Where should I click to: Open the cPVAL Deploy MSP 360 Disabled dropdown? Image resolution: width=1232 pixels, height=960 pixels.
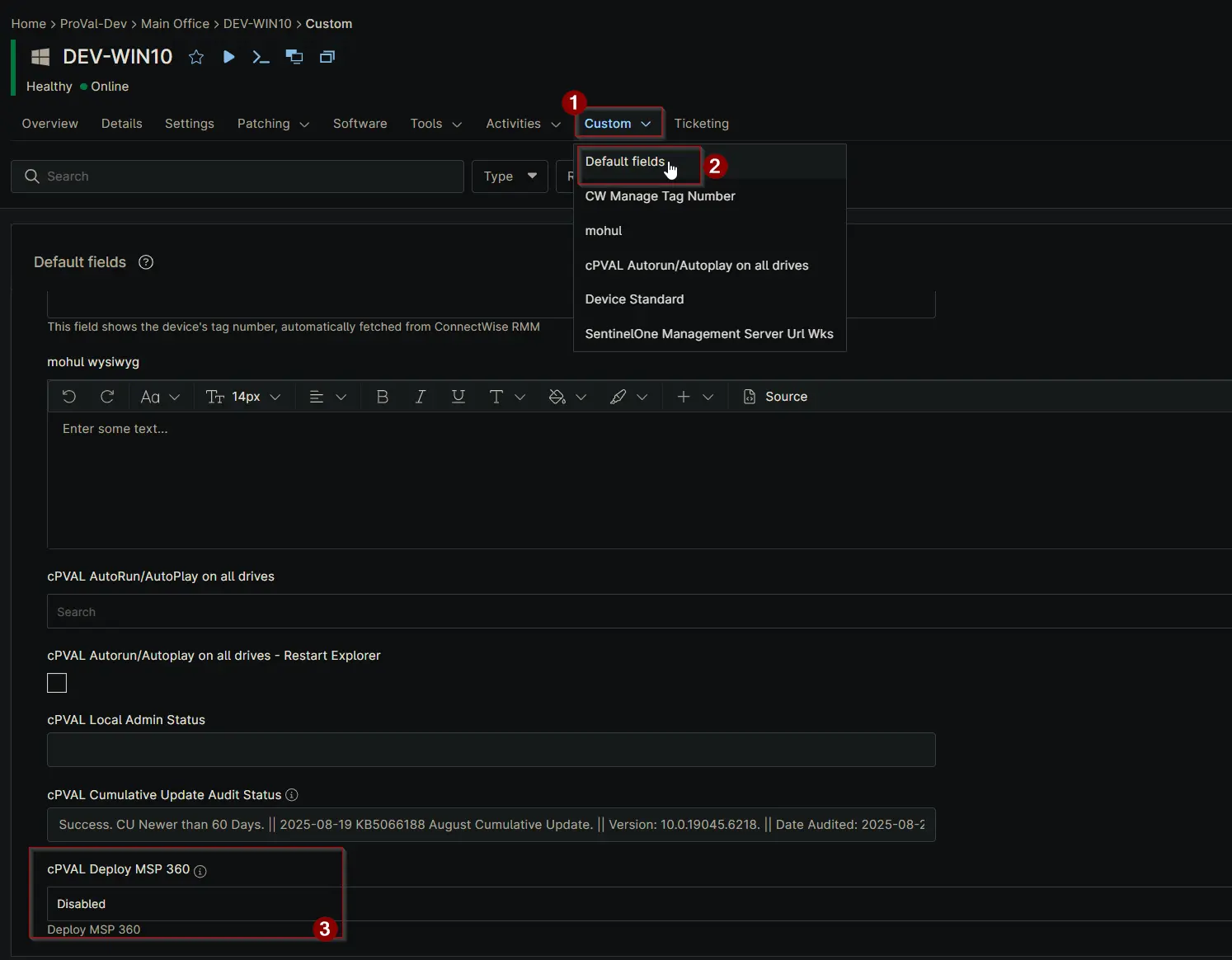639,904
